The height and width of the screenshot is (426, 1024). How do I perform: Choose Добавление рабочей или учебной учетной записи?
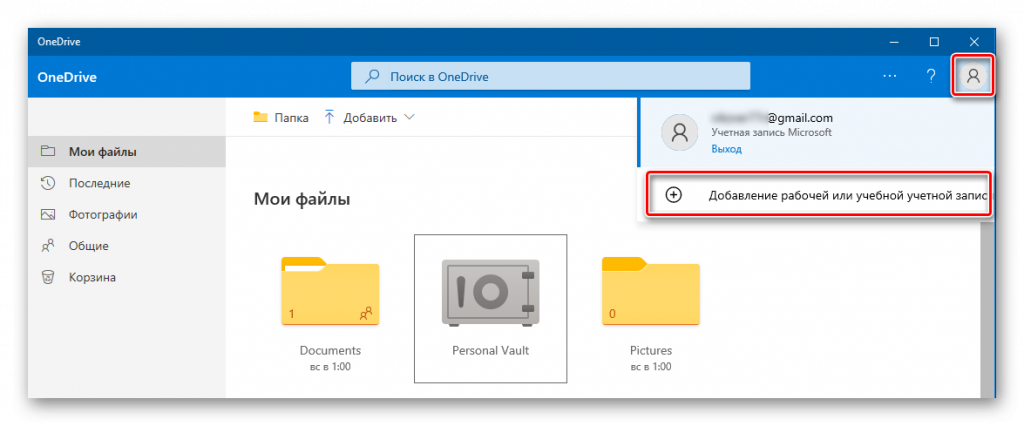[845, 195]
